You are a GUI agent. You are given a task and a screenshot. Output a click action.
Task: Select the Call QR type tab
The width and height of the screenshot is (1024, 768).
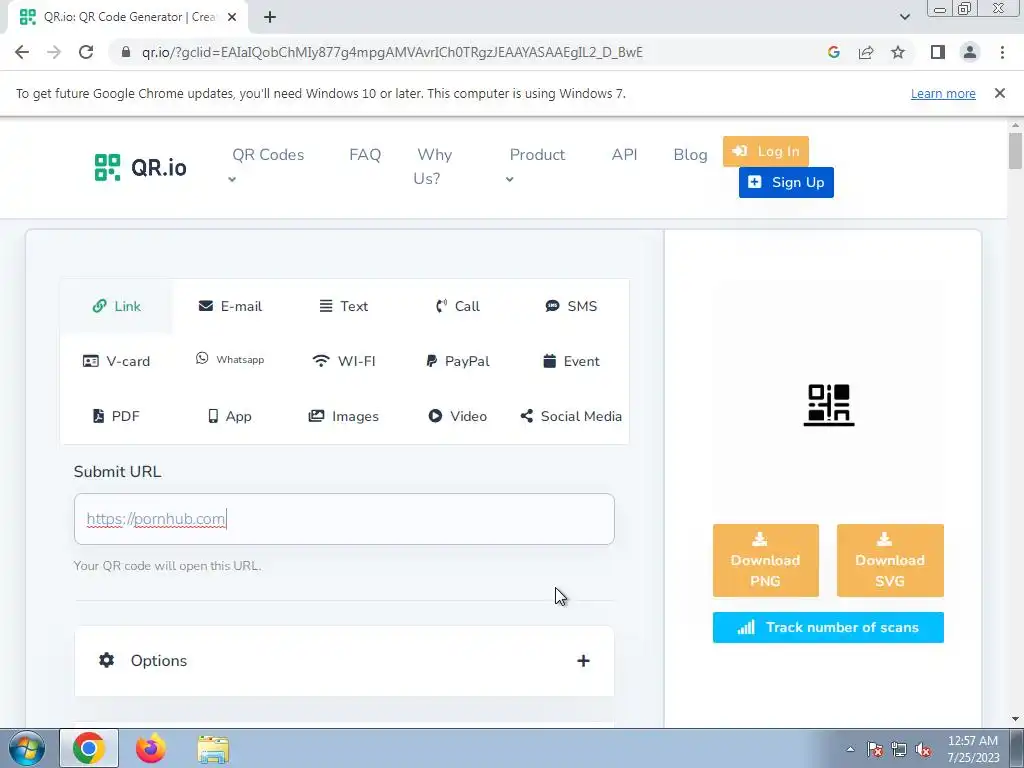(x=458, y=306)
